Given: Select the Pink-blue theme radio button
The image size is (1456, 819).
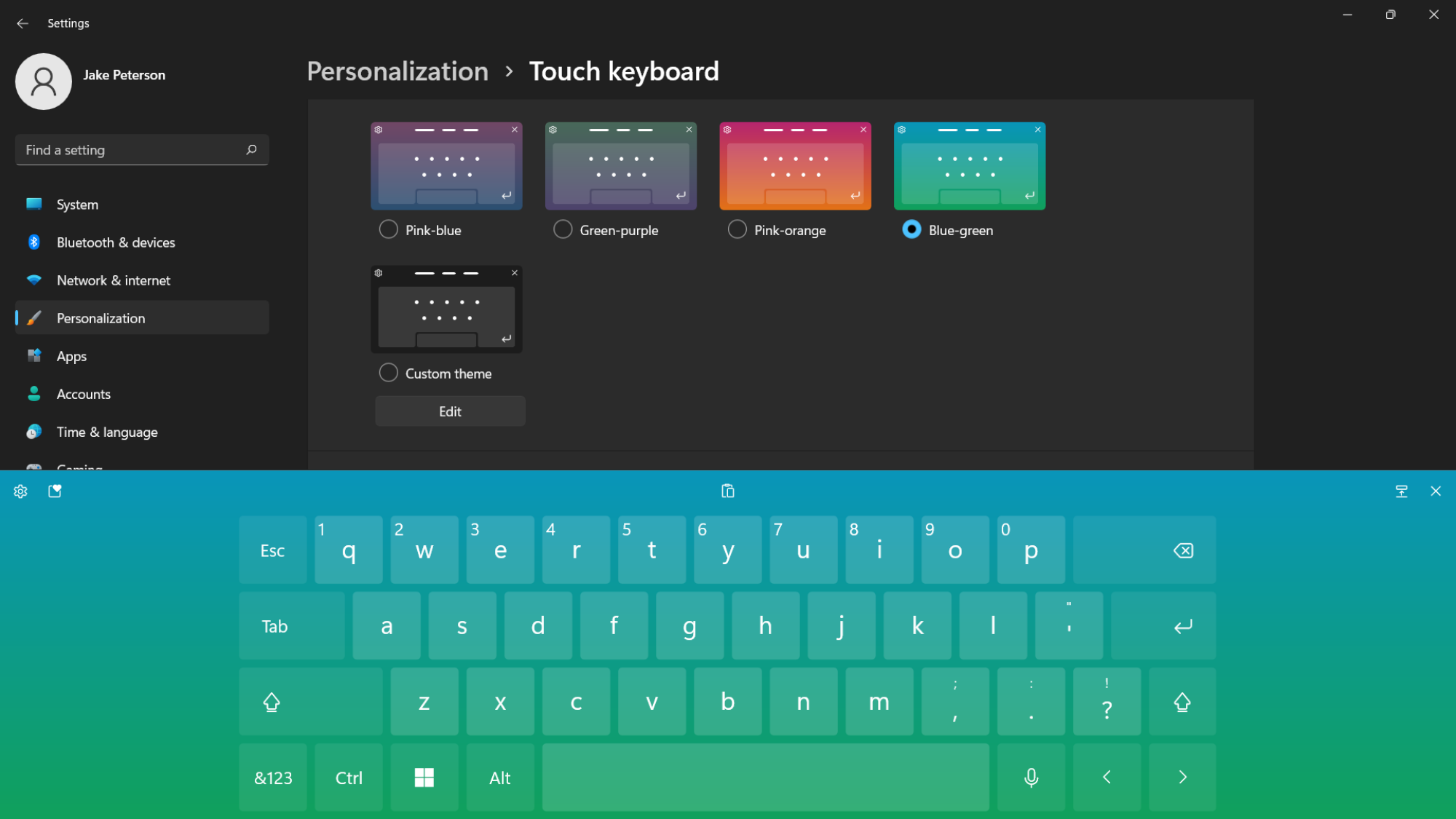Looking at the screenshot, I should click(389, 229).
